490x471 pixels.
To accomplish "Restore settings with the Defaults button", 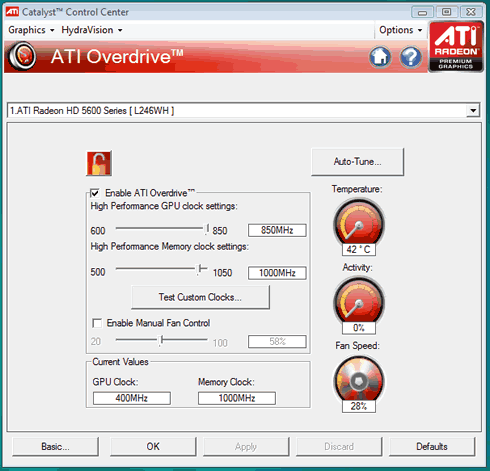I will click(x=432, y=446).
